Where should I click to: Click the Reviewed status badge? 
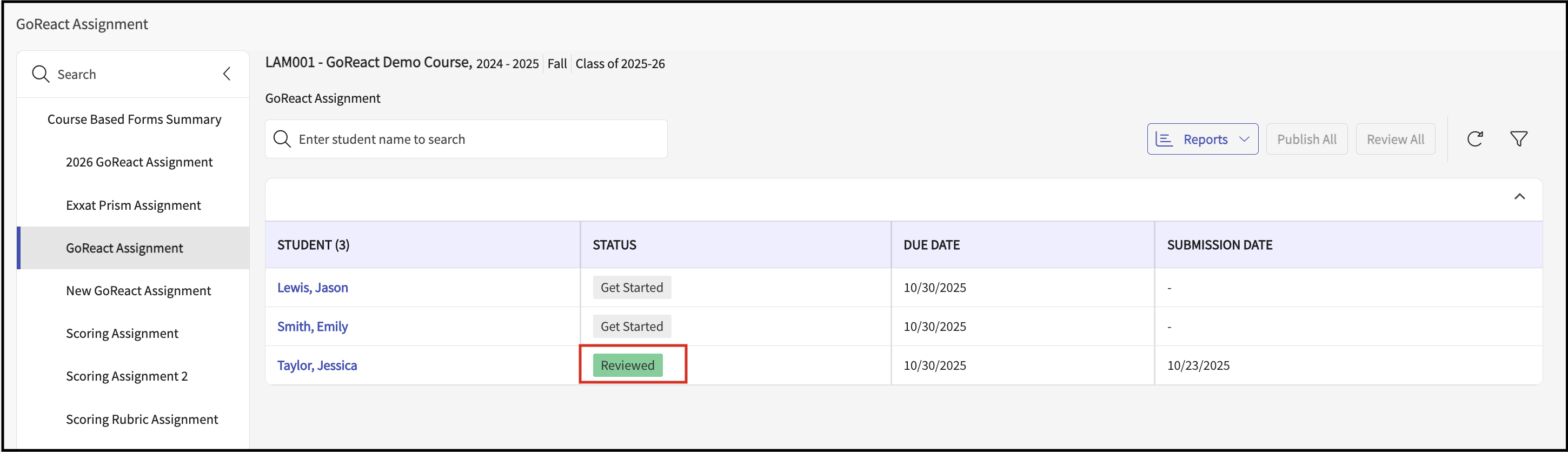pyautogui.click(x=627, y=365)
